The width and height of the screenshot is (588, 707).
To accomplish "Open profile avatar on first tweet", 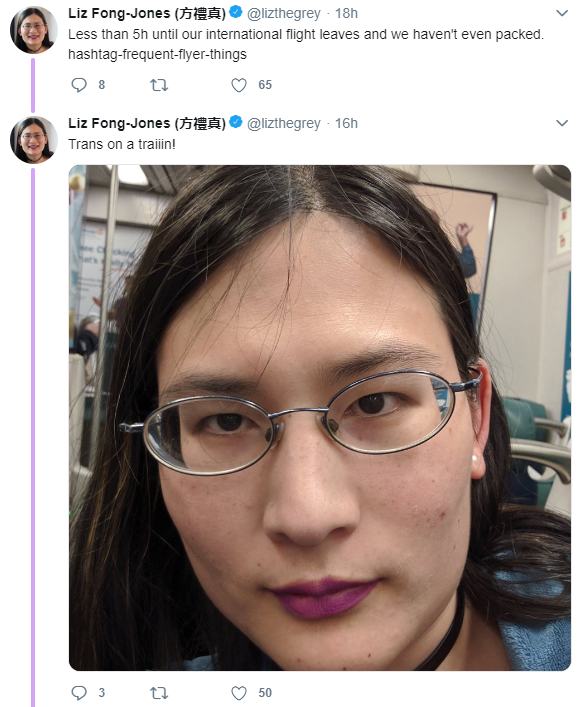I will click(x=34, y=30).
